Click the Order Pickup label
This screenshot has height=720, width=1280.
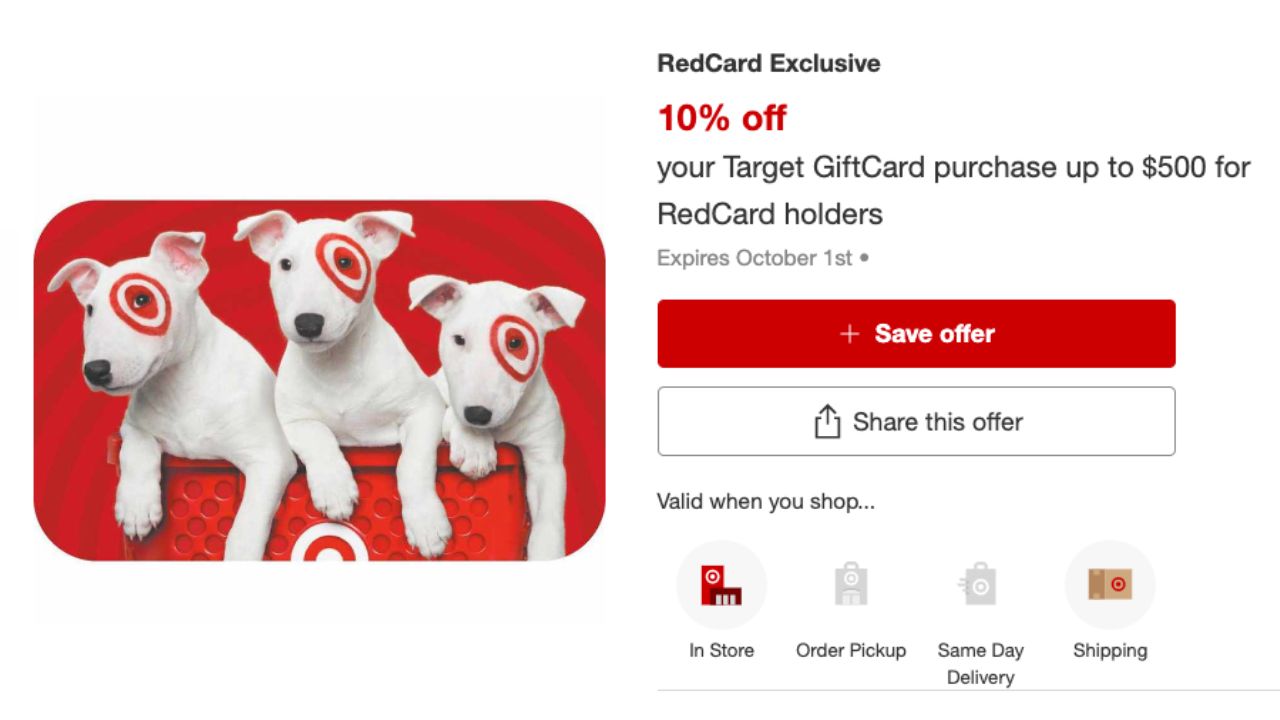click(x=851, y=651)
